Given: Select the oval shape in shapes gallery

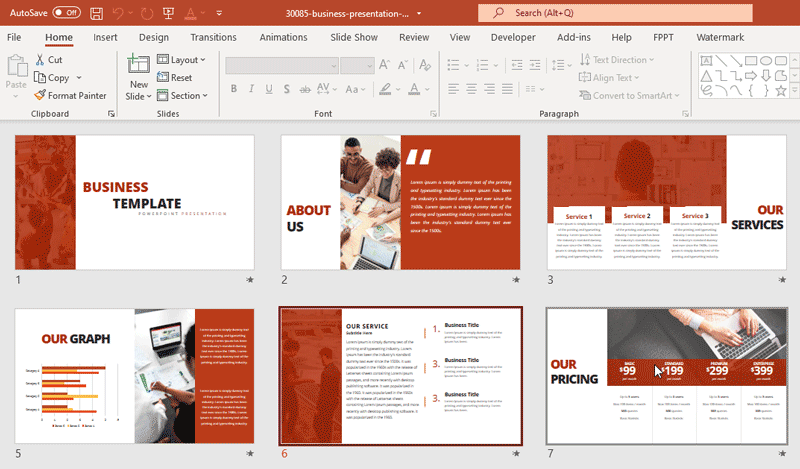Looking at the screenshot, I should click(x=765, y=60).
